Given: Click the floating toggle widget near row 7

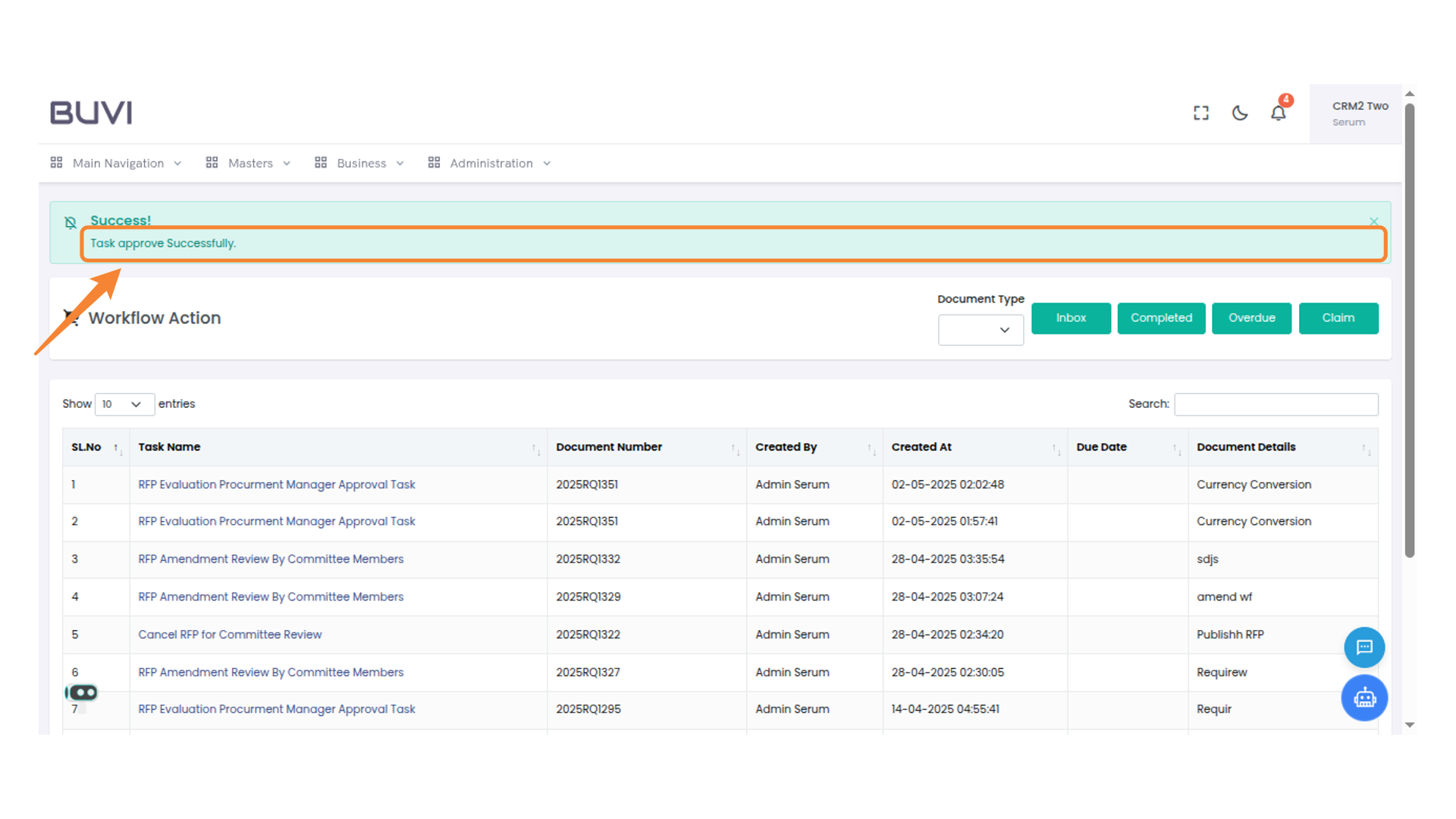Looking at the screenshot, I should click(x=82, y=692).
